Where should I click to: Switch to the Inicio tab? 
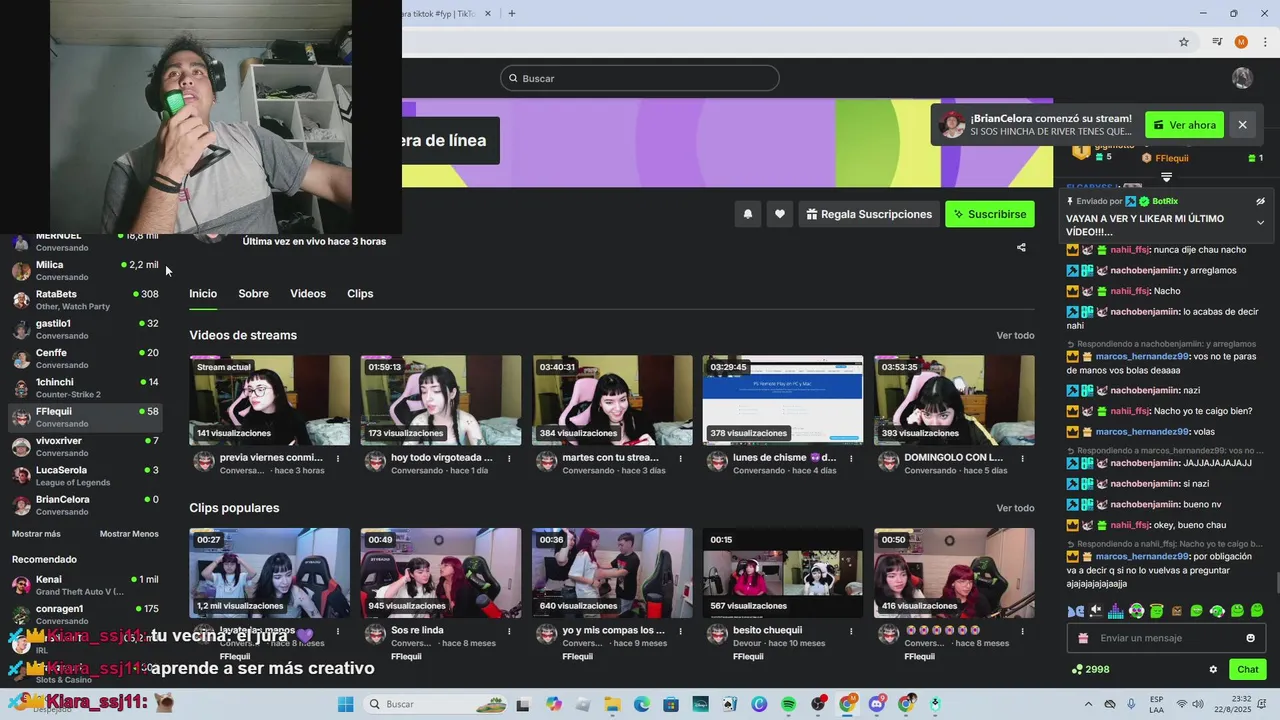tap(203, 294)
